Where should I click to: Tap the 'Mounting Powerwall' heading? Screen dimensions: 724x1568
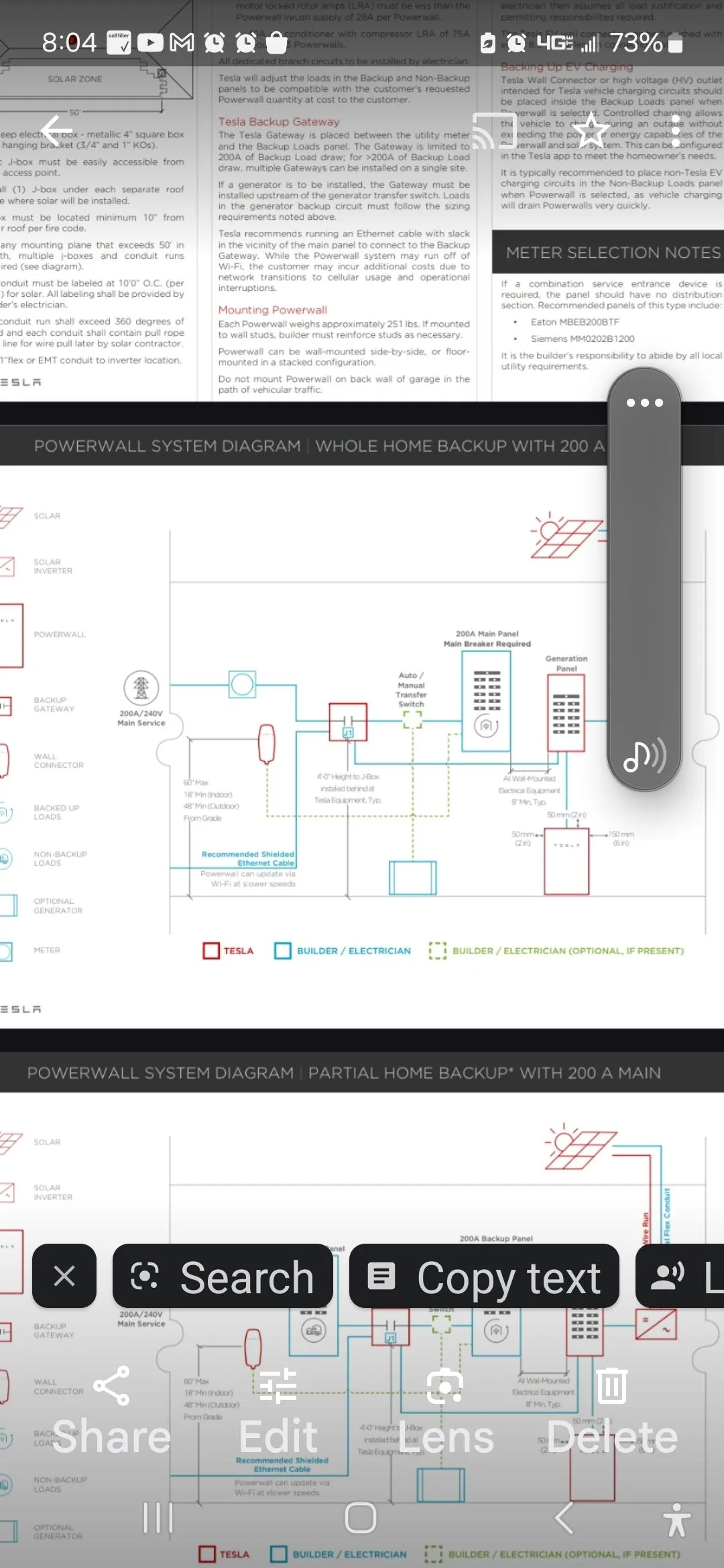point(273,310)
